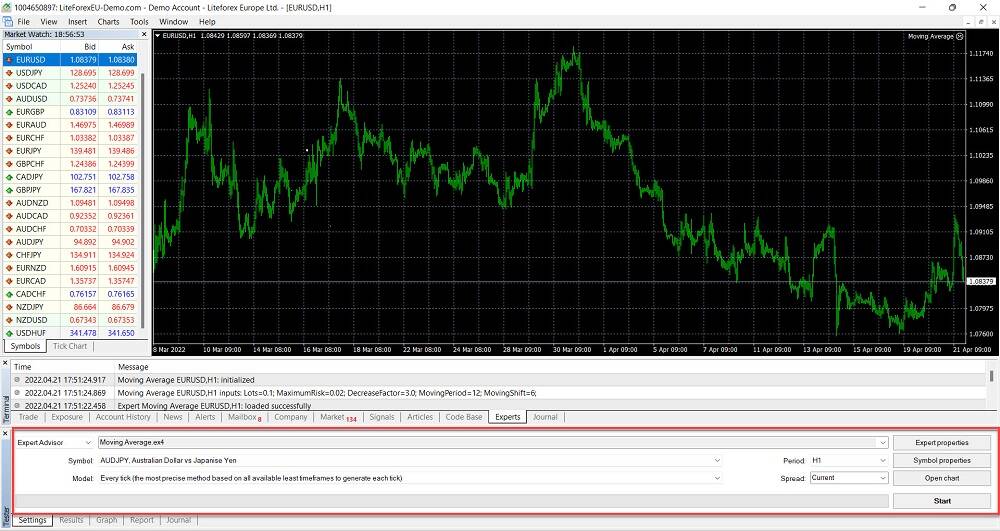The height and width of the screenshot is (531, 1000).
Task: Click the Expert properties button
Action: [942, 442]
